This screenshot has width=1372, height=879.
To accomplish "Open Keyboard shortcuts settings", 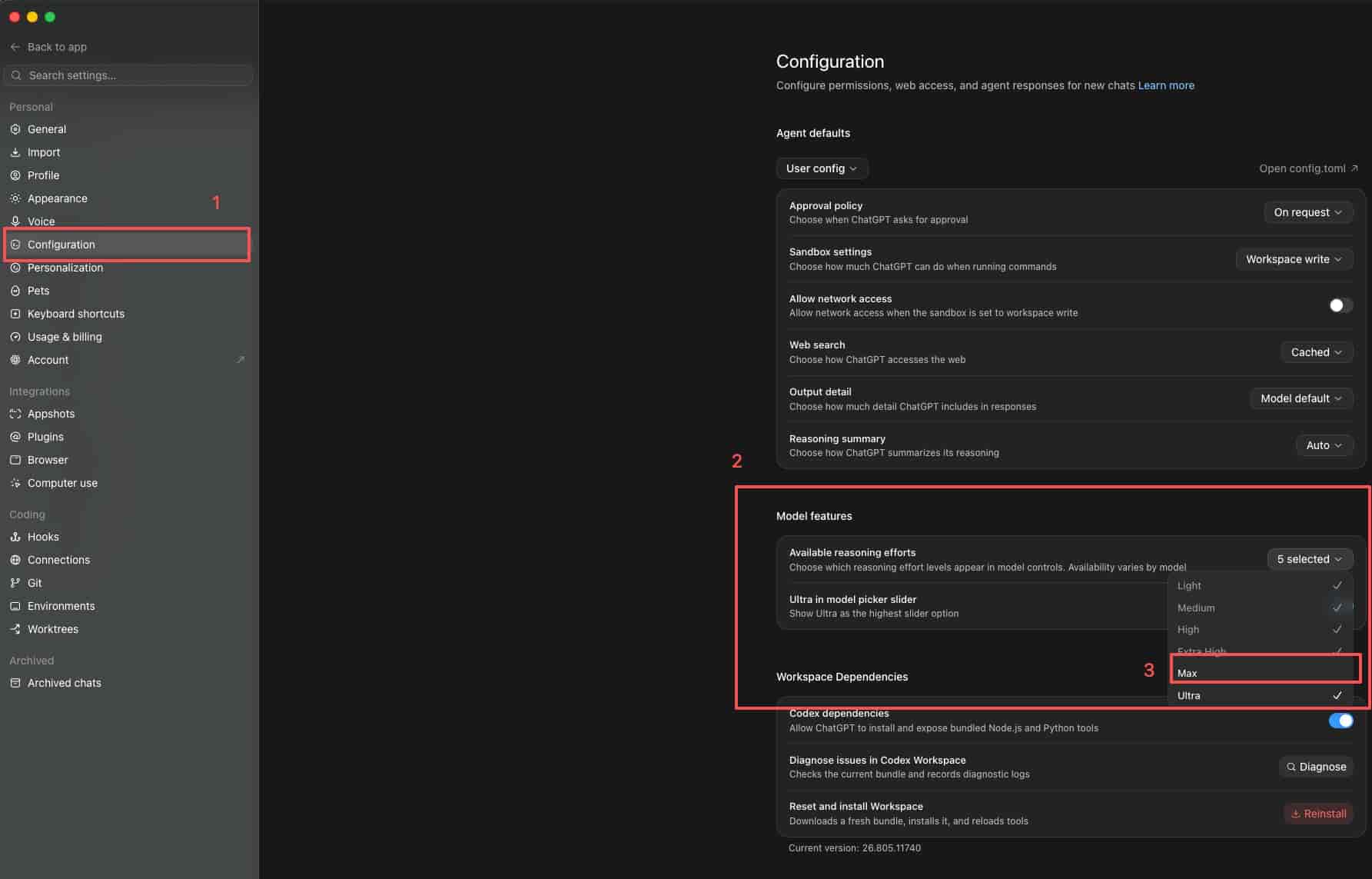I will coord(127,314).
